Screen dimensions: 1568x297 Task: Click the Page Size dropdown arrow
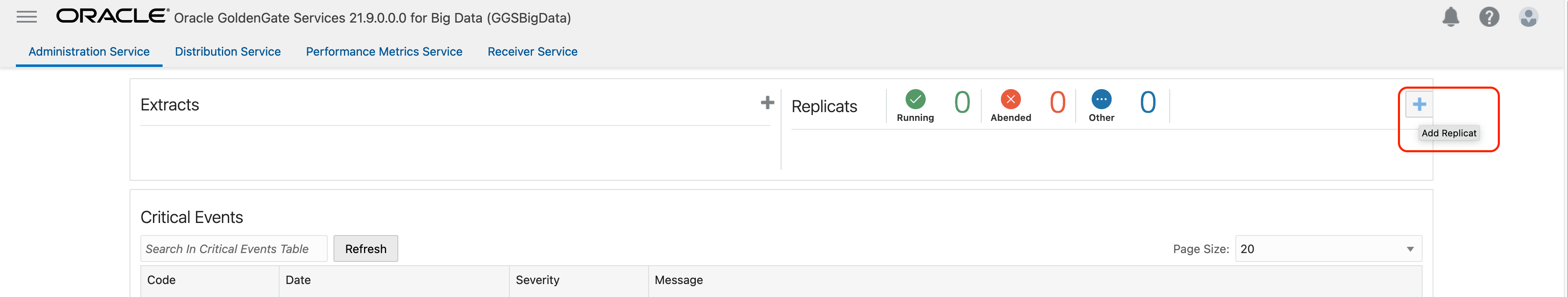(x=1410, y=249)
